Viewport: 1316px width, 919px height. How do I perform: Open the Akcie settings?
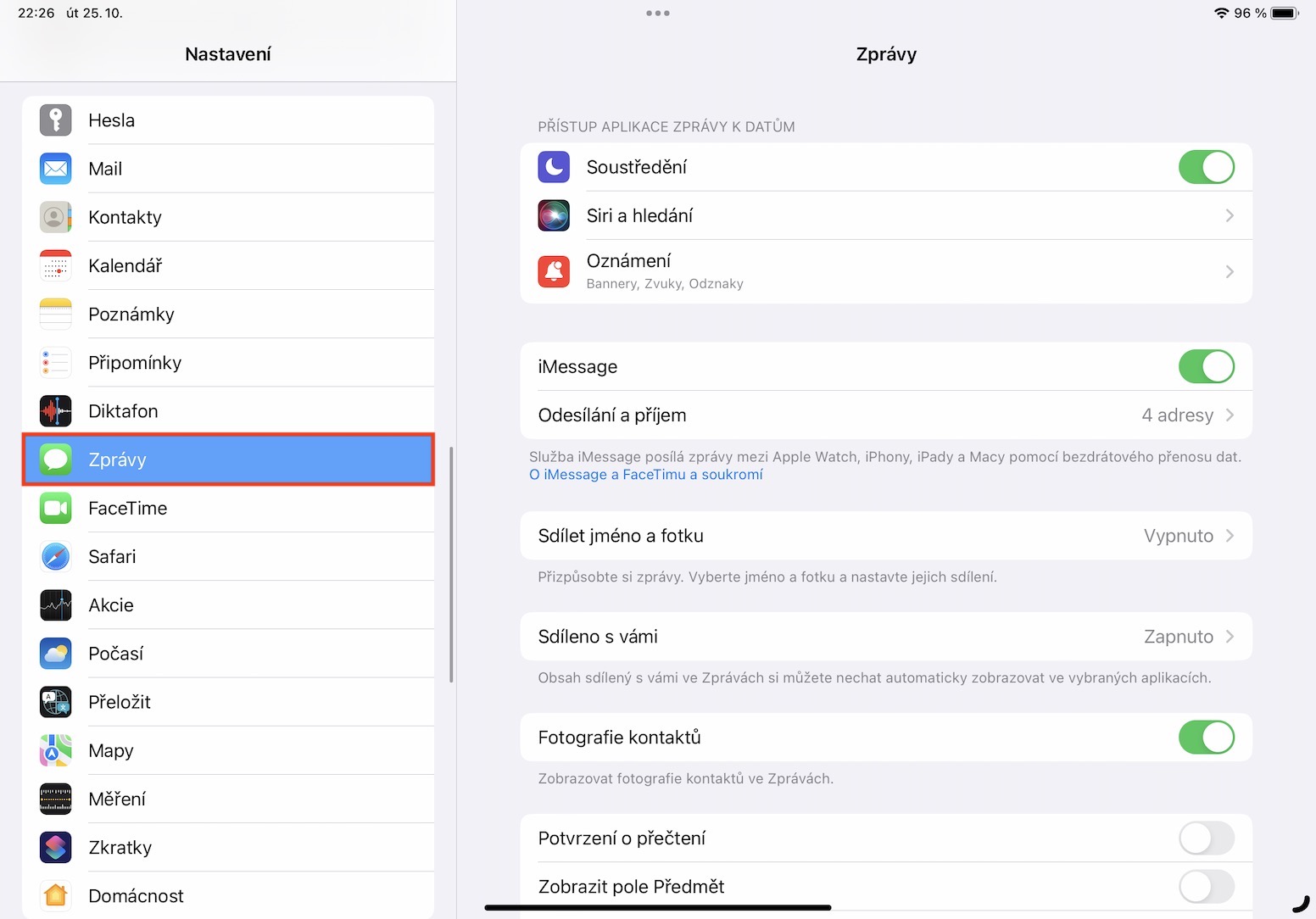228,605
